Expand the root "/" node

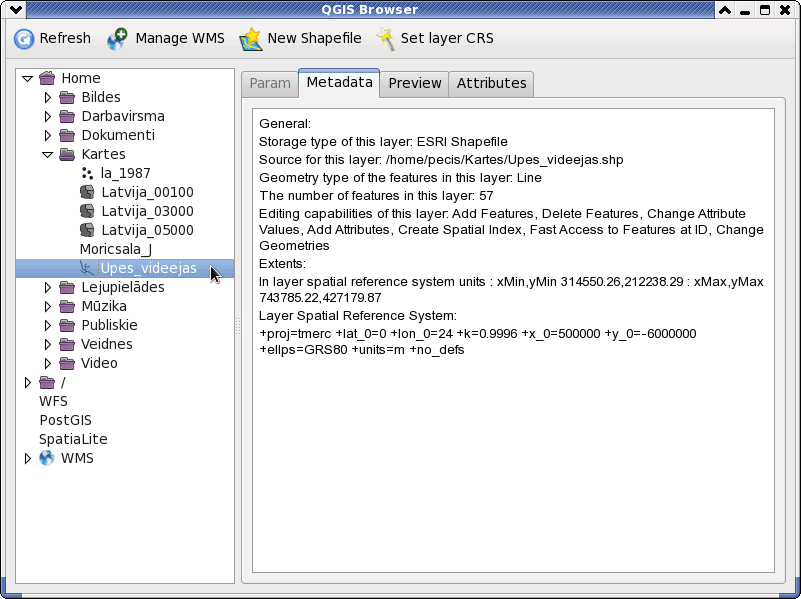point(28,382)
